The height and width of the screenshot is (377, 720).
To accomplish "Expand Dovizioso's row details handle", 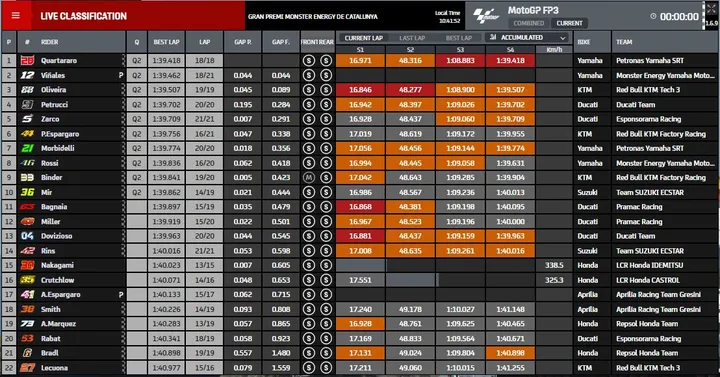I will coord(123,236).
